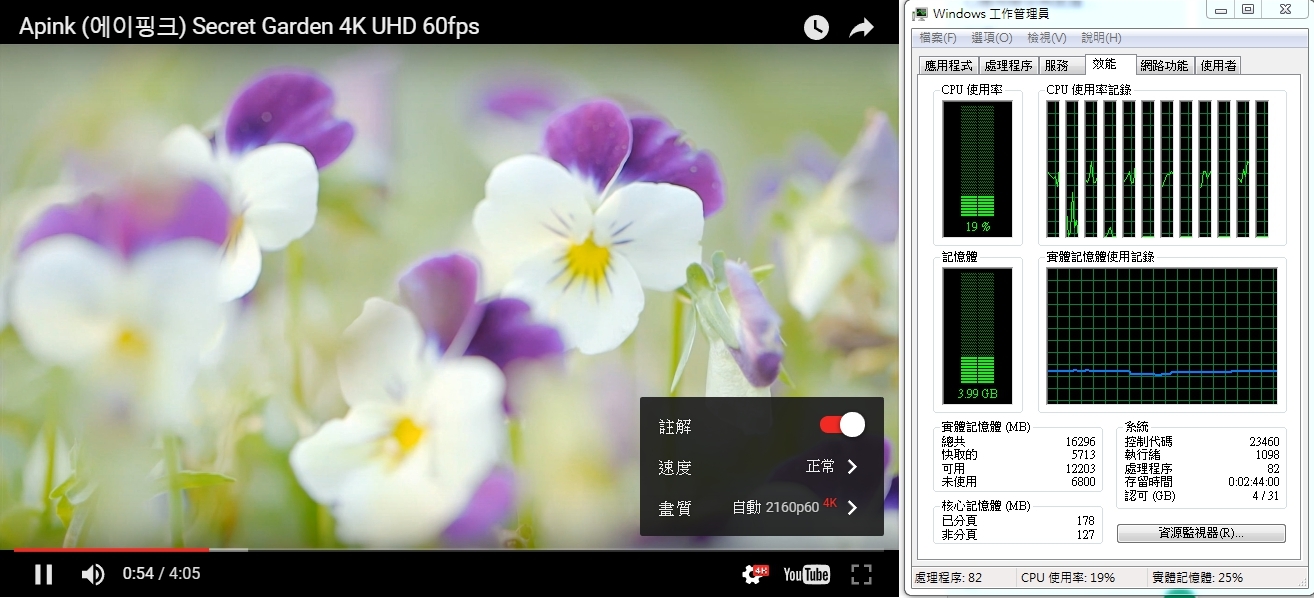This screenshot has width=1314, height=598.
Task: Open the 檢視(V) menu in Task Manager
Action: [1046, 38]
